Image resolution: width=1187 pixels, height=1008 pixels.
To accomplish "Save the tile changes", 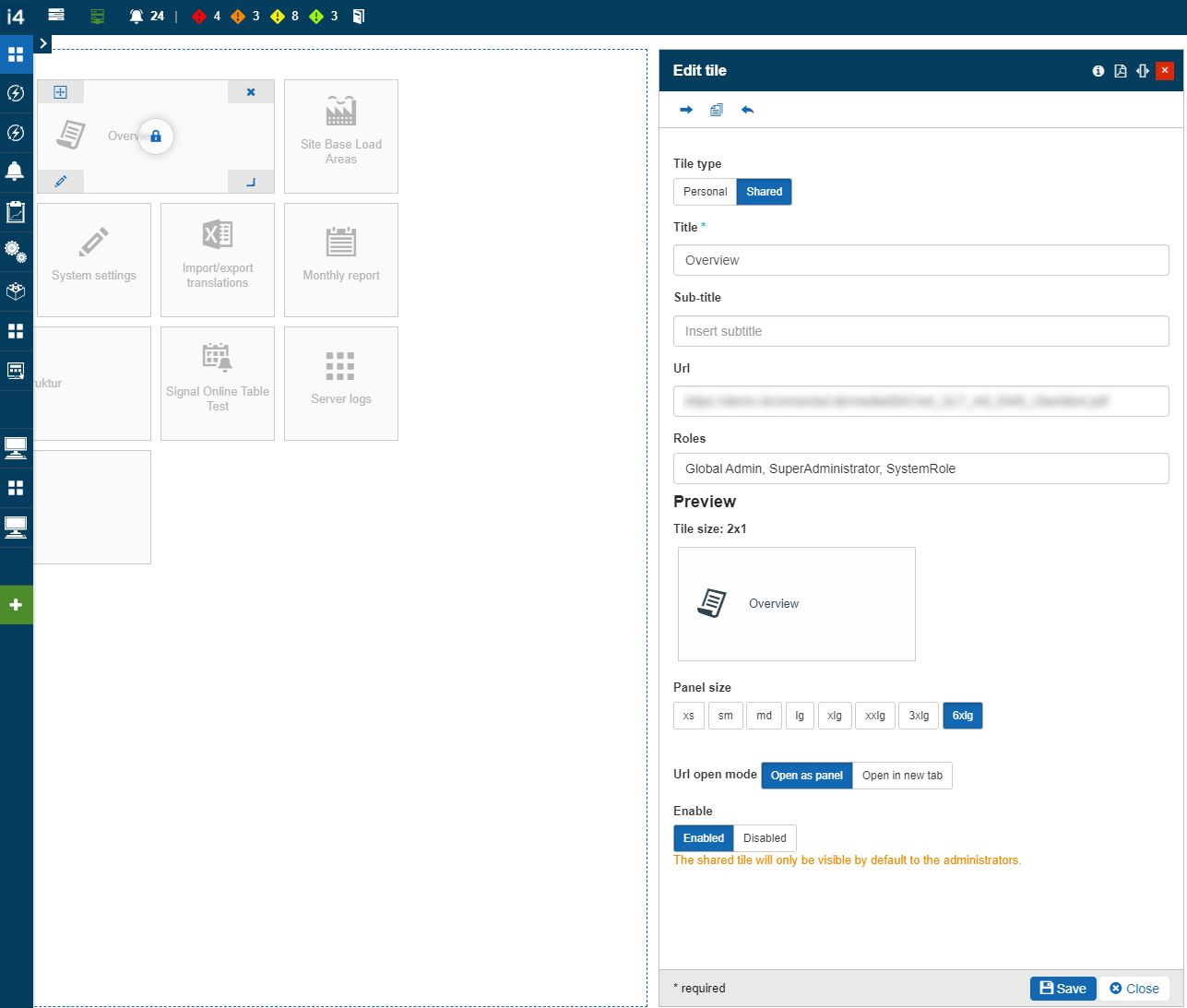I will click(1062, 988).
